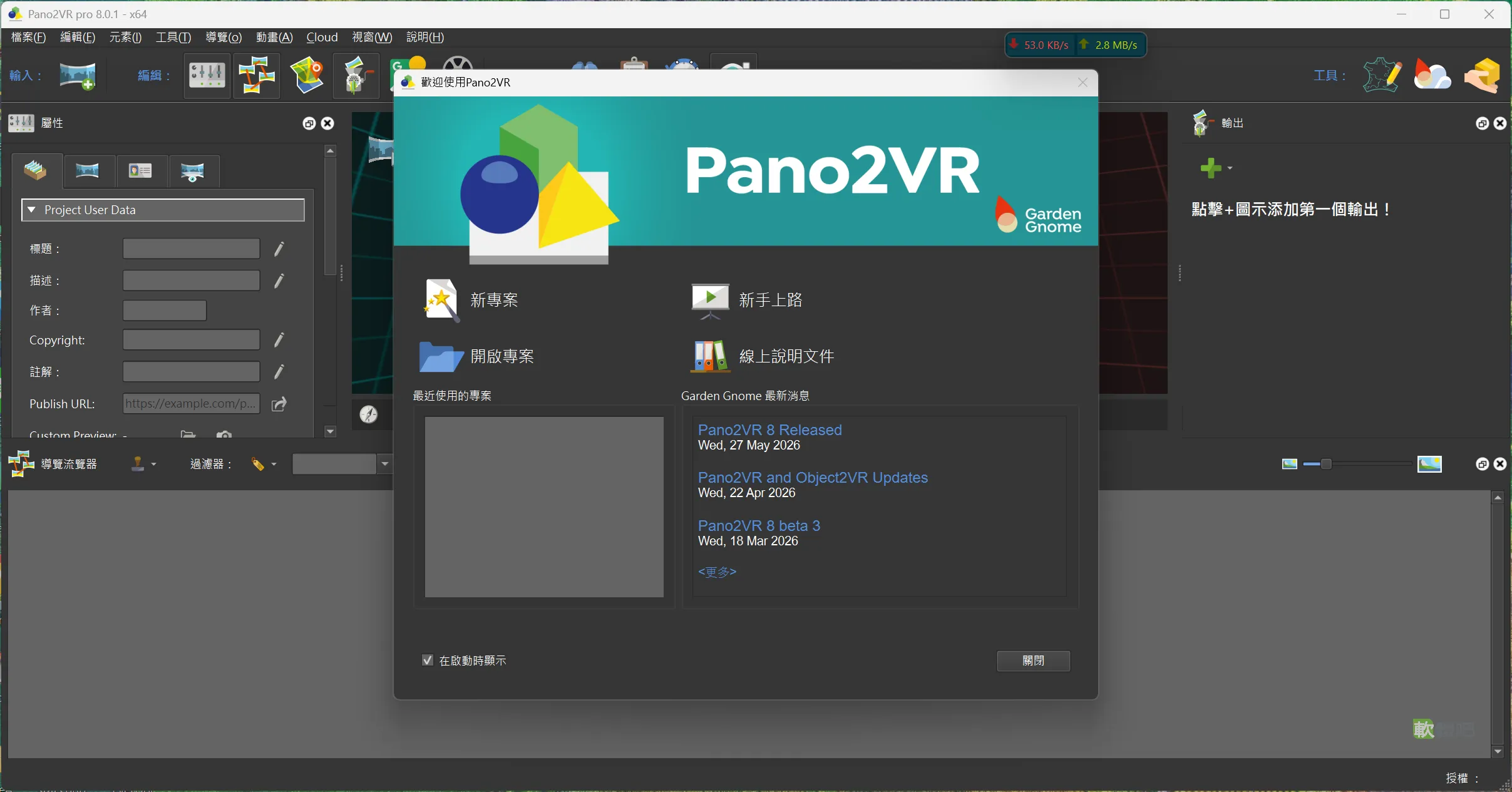Image resolution: width=1512 pixels, height=792 pixels.
Task: Float the 導覽流覽器 tour browser panel
Action: (1482, 464)
